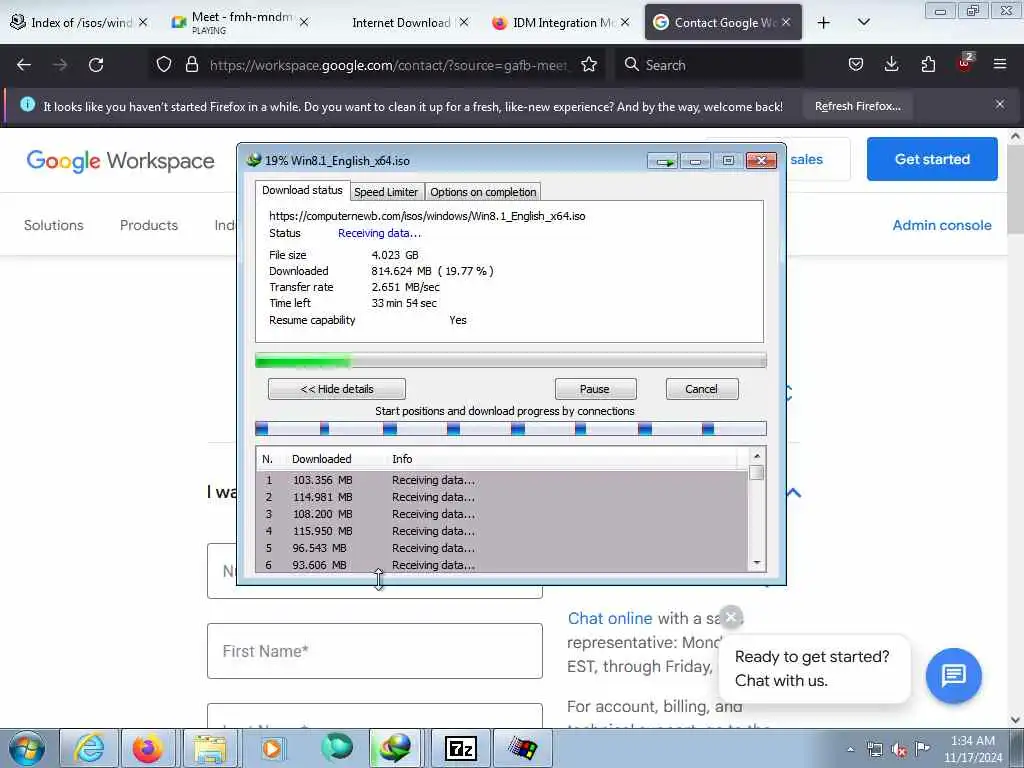The height and width of the screenshot is (768, 1024).
Task: Open the blue chat bubble button
Action: coord(953,675)
